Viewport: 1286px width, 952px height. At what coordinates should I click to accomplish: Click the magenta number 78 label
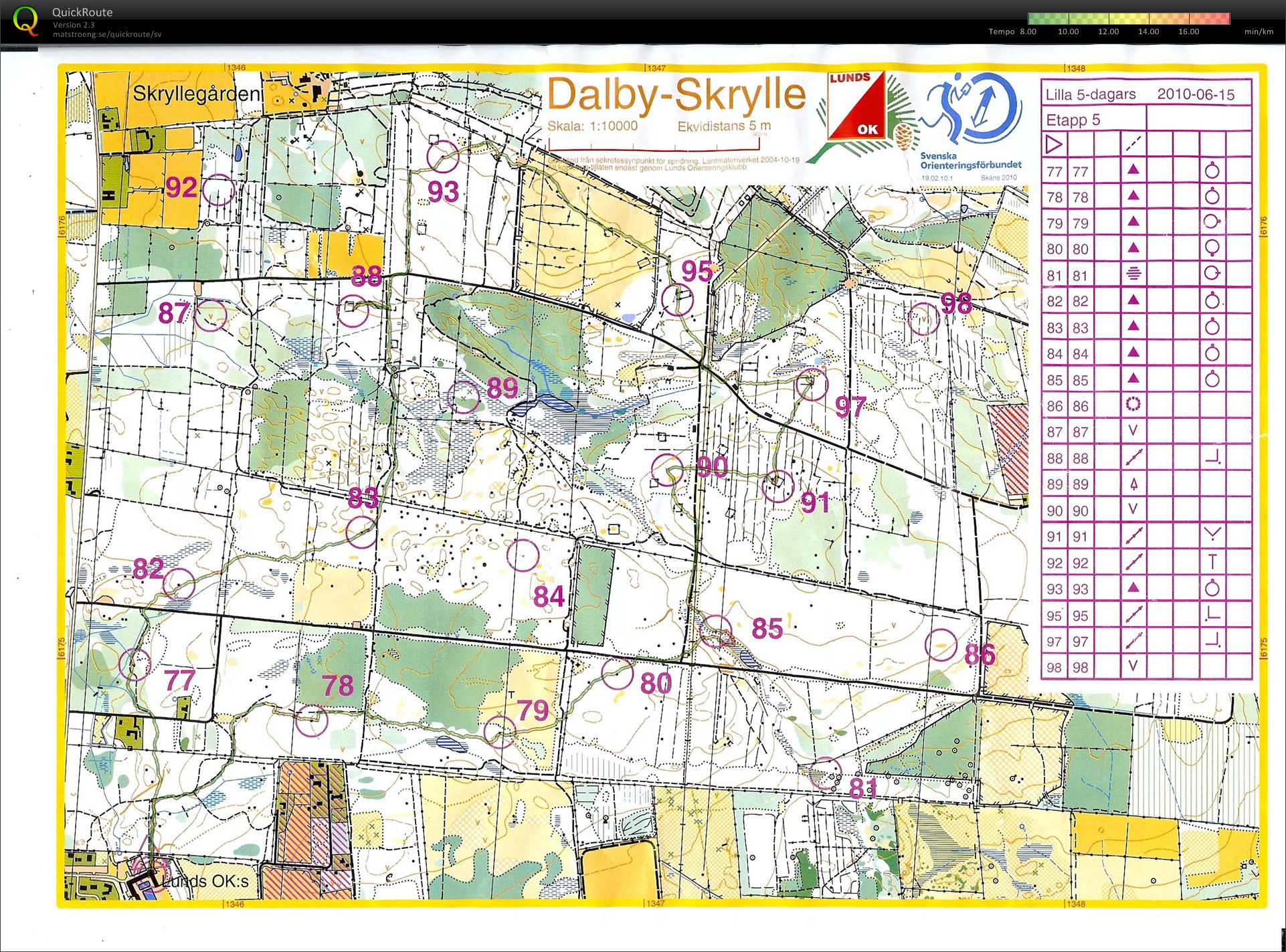(x=338, y=686)
